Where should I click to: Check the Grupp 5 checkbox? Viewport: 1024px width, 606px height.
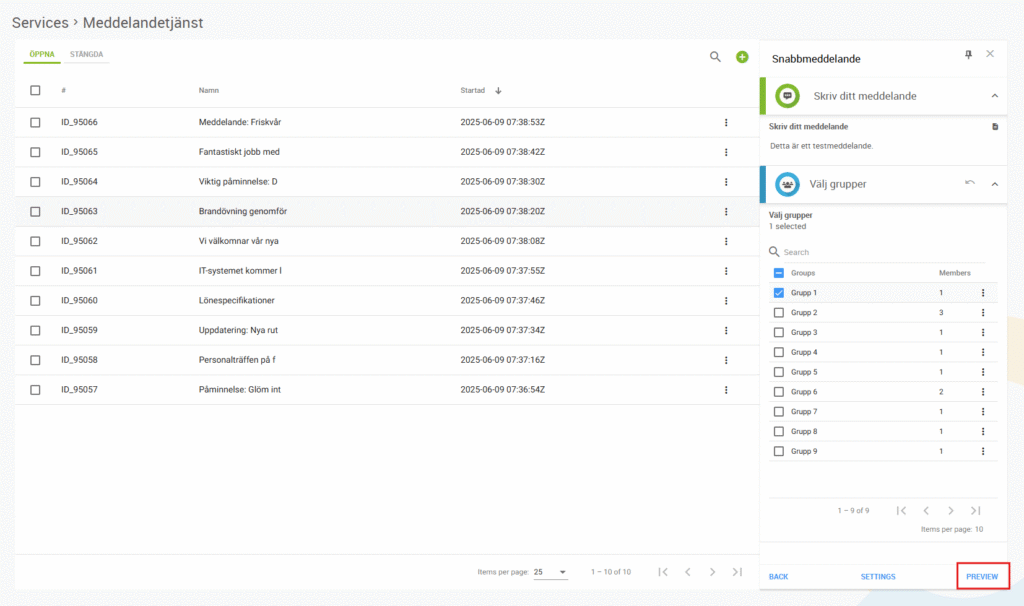click(x=778, y=372)
